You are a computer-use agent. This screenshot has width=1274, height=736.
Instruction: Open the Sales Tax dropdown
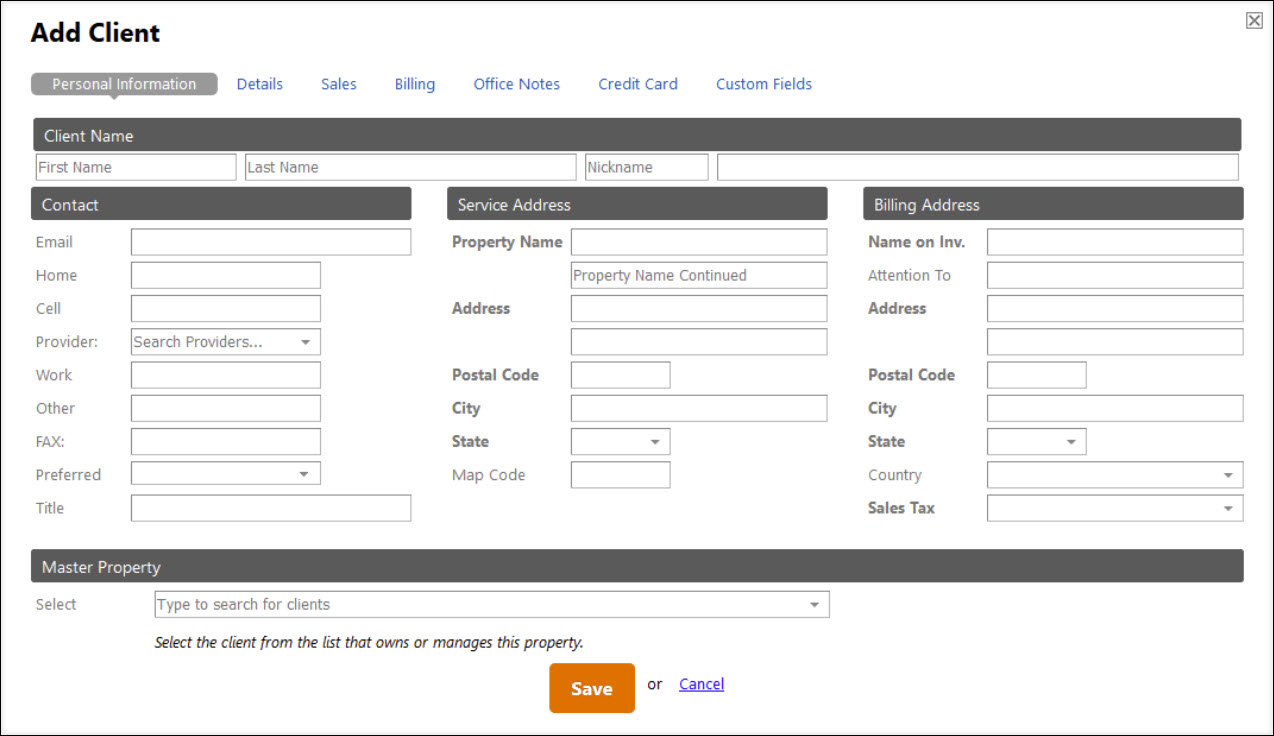(x=1115, y=508)
